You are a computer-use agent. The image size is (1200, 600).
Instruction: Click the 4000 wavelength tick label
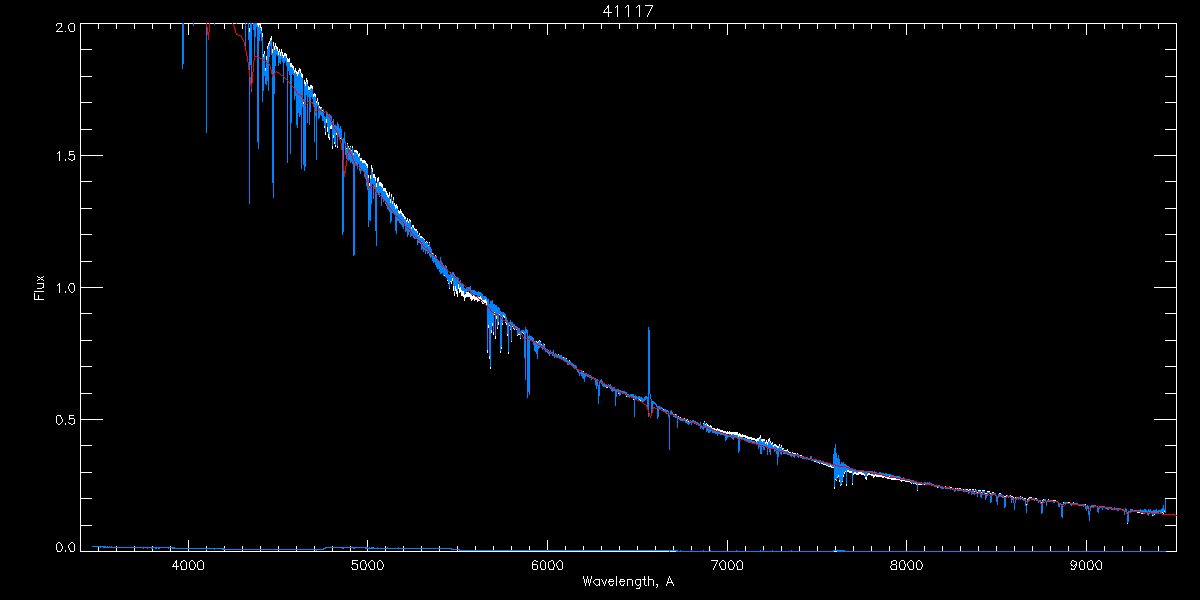[188, 566]
